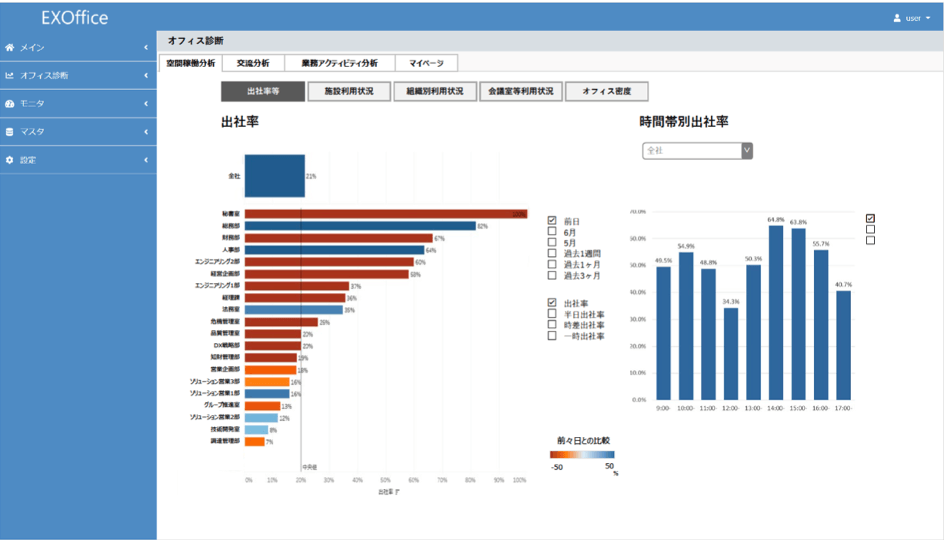Check the 半日出社率 checkbox
The height and width of the screenshot is (540, 944).
[552, 314]
